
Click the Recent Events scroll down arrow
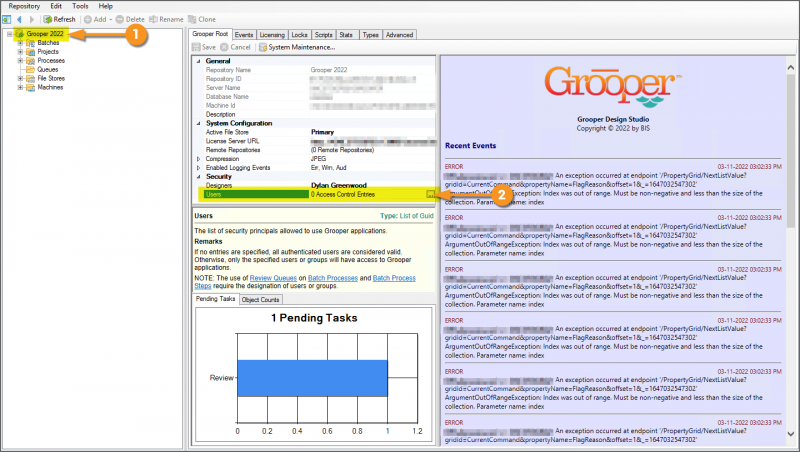tap(790, 434)
